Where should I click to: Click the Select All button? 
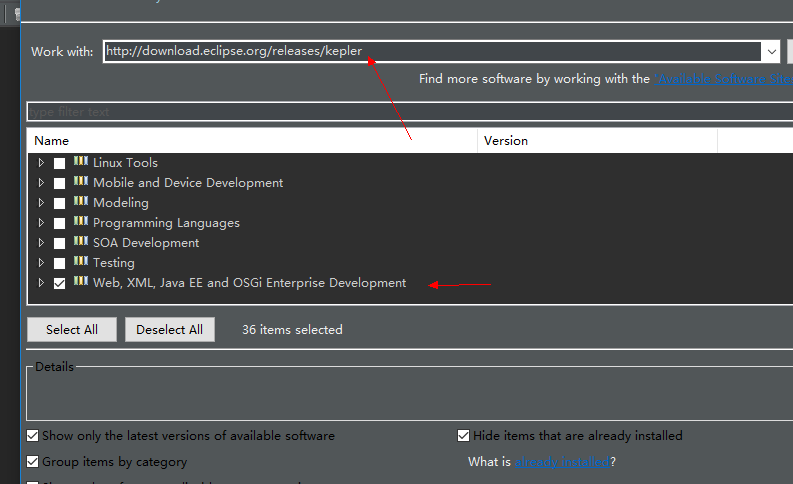(x=72, y=330)
